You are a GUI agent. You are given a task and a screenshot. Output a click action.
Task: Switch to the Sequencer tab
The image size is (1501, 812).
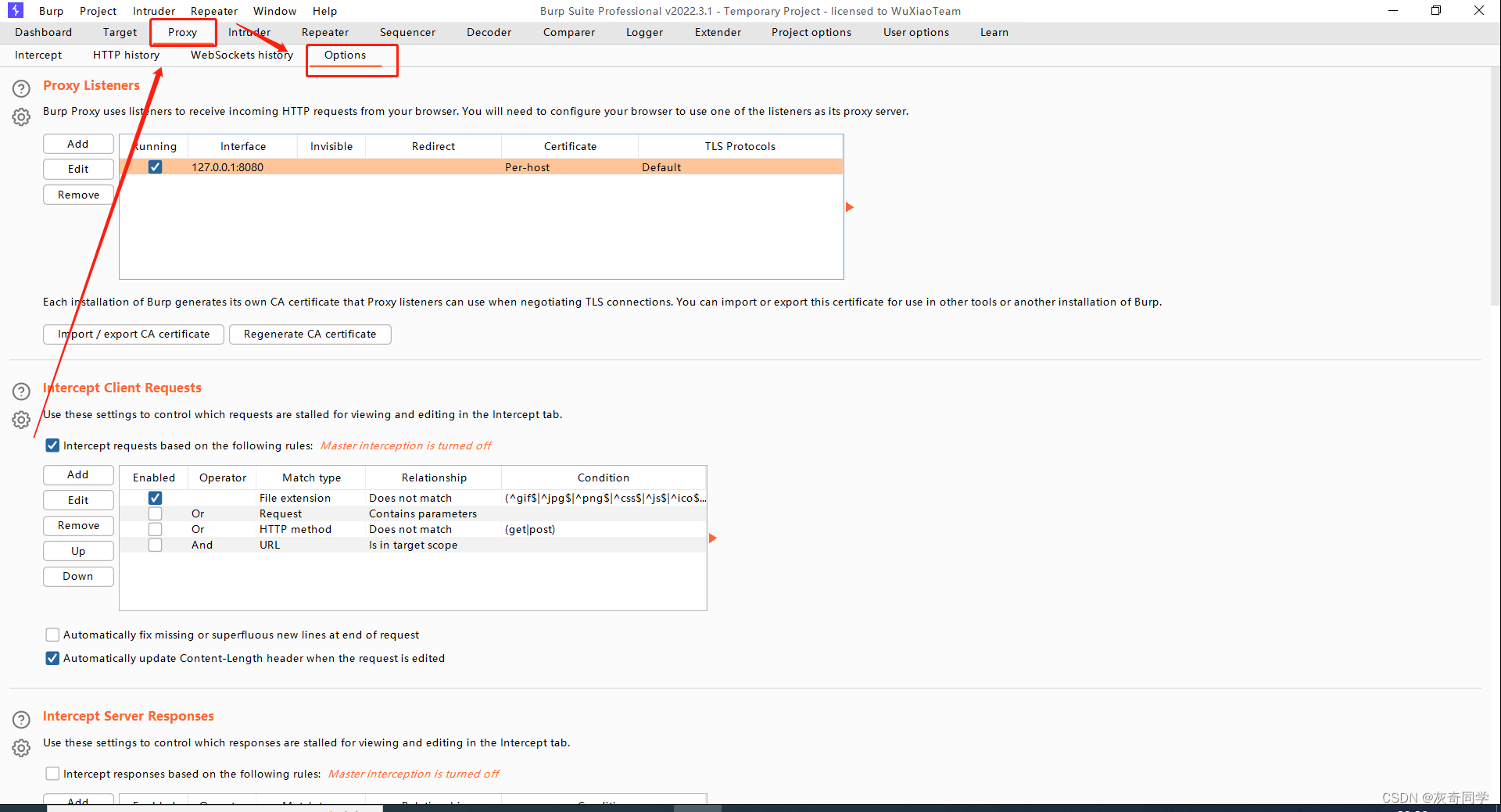point(407,32)
